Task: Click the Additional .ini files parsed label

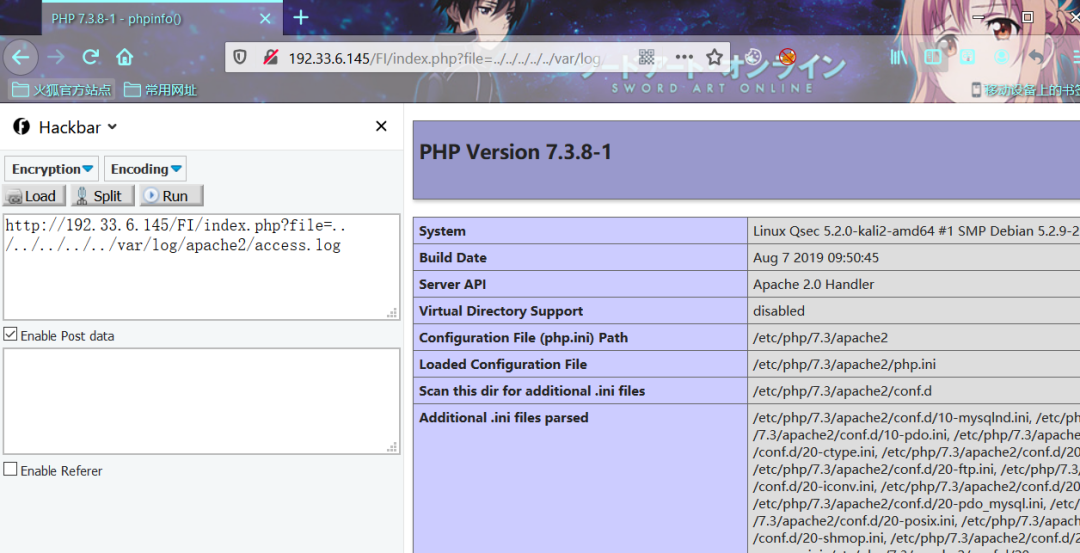Action: (x=503, y=417)
